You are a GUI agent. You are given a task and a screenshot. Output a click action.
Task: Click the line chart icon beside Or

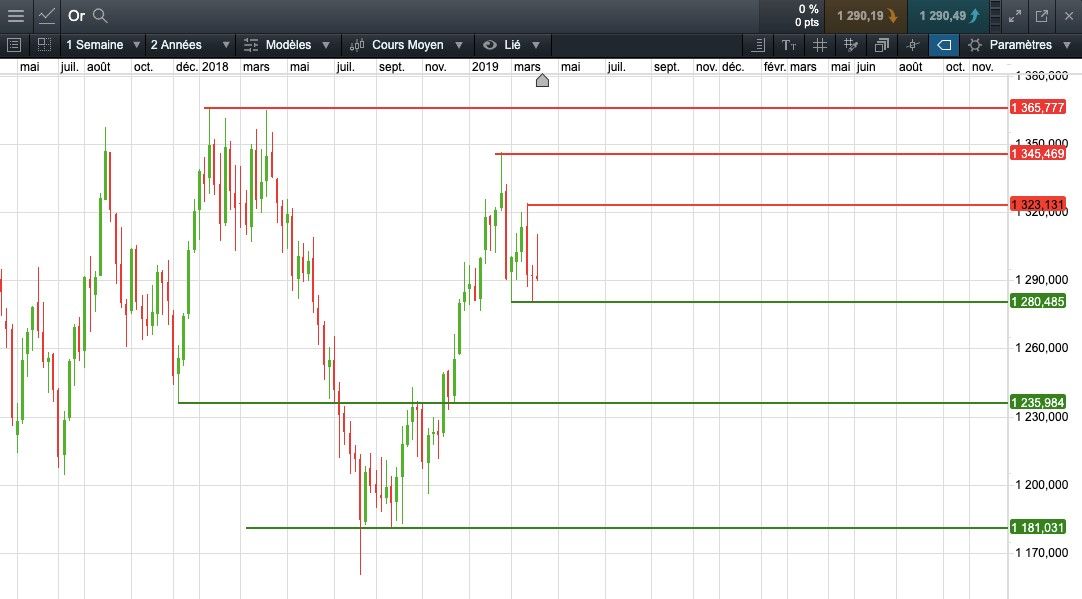[47, 15]
